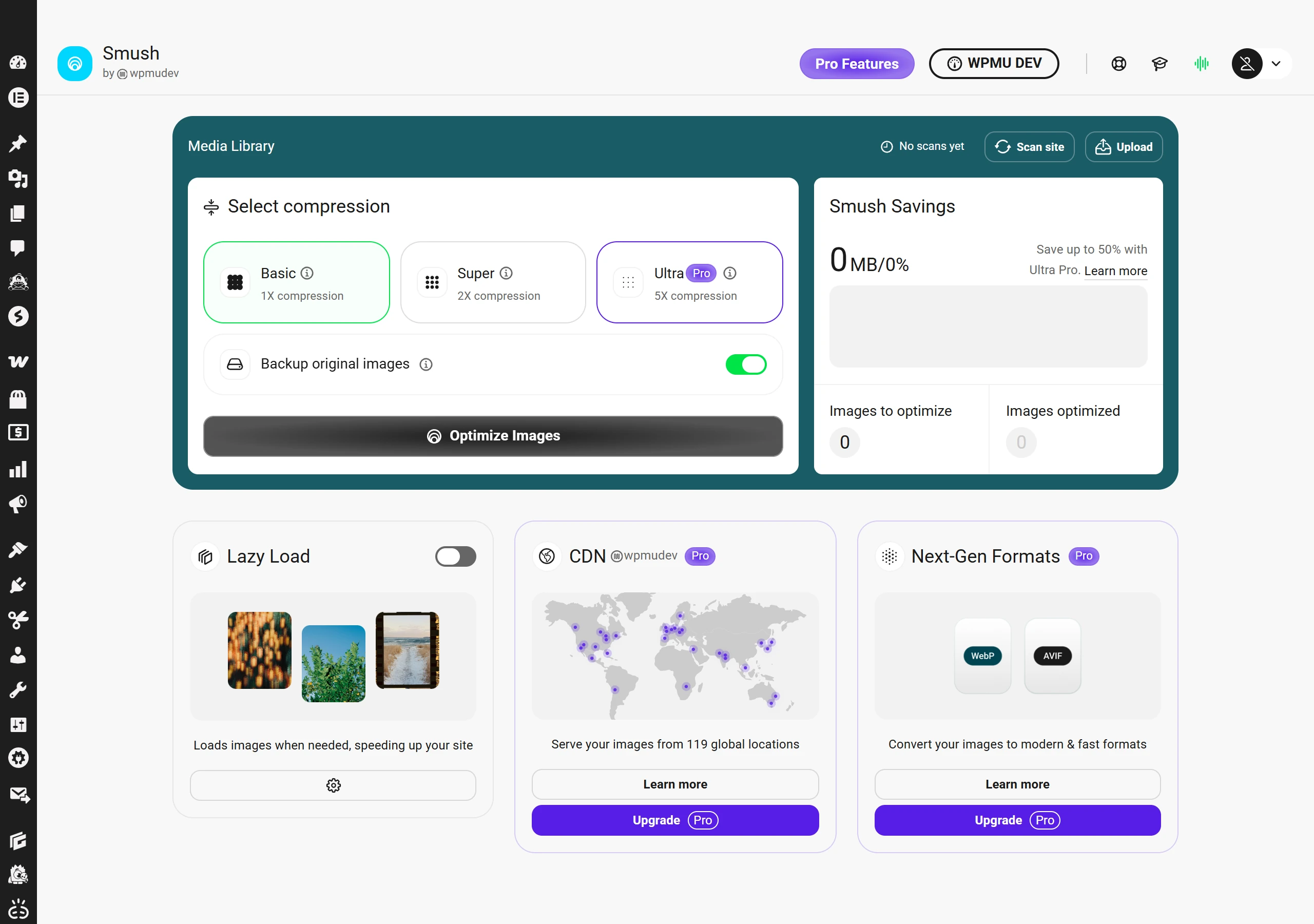Disable the Backup original images toggle
1314x924 pixels.
pos(746,364)
